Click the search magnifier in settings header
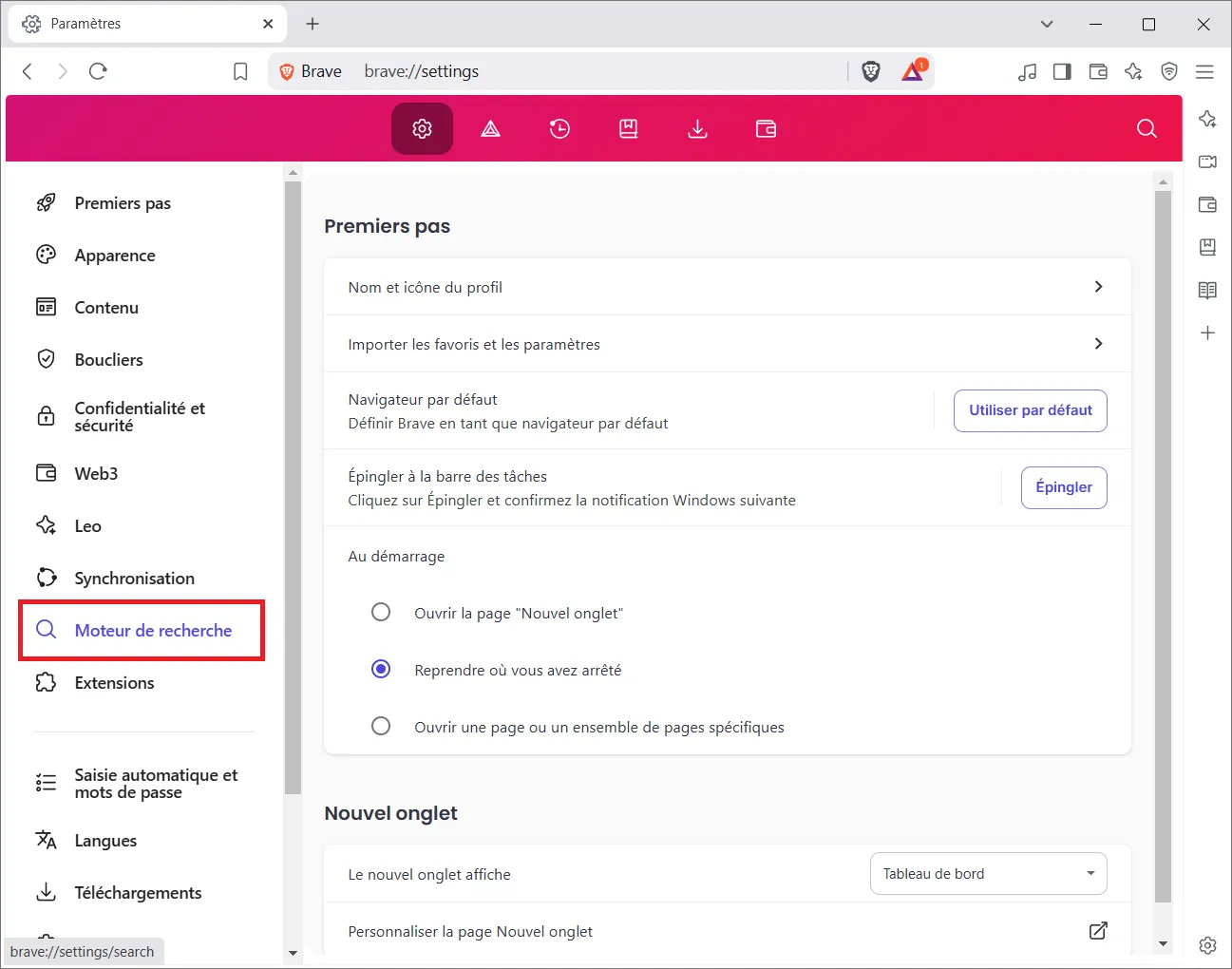This screenshot has height=969, width=1232. click(x=1147, y=128)
